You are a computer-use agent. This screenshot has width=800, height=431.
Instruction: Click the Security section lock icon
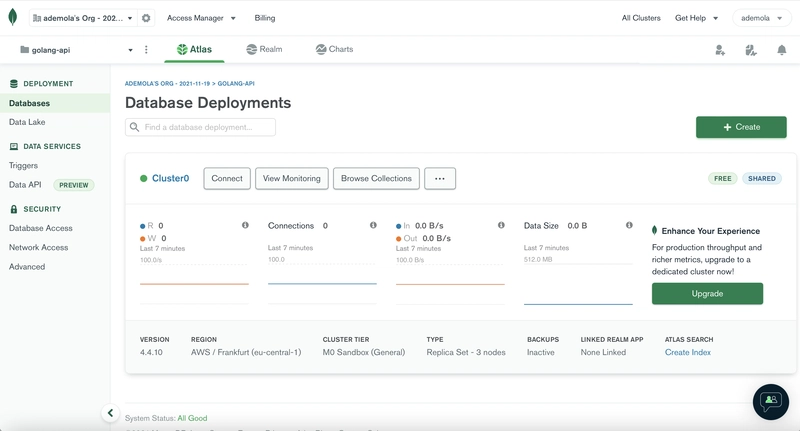tap(14, 209)
